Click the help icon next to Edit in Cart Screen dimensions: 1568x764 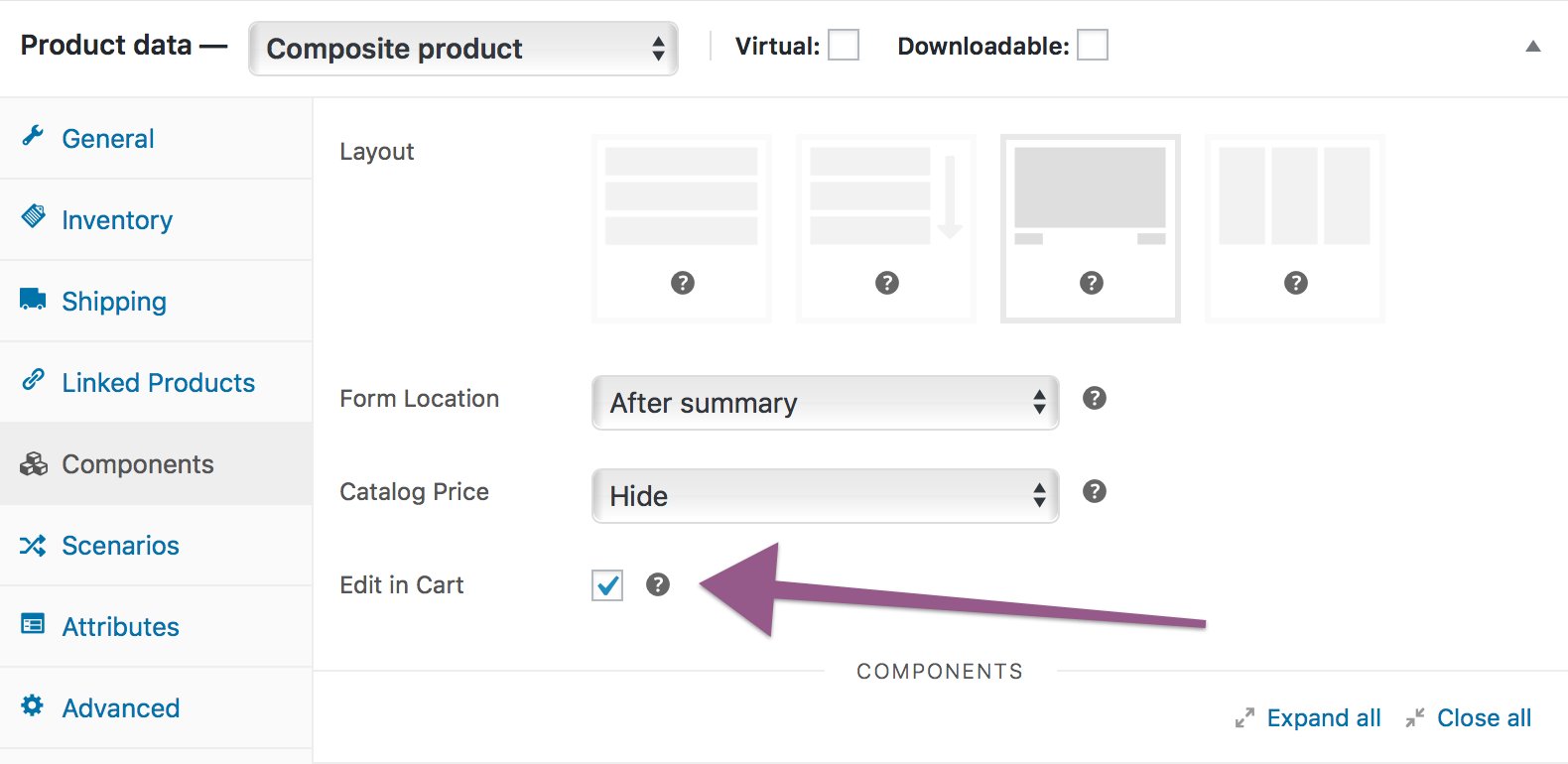tap(657, 584)
